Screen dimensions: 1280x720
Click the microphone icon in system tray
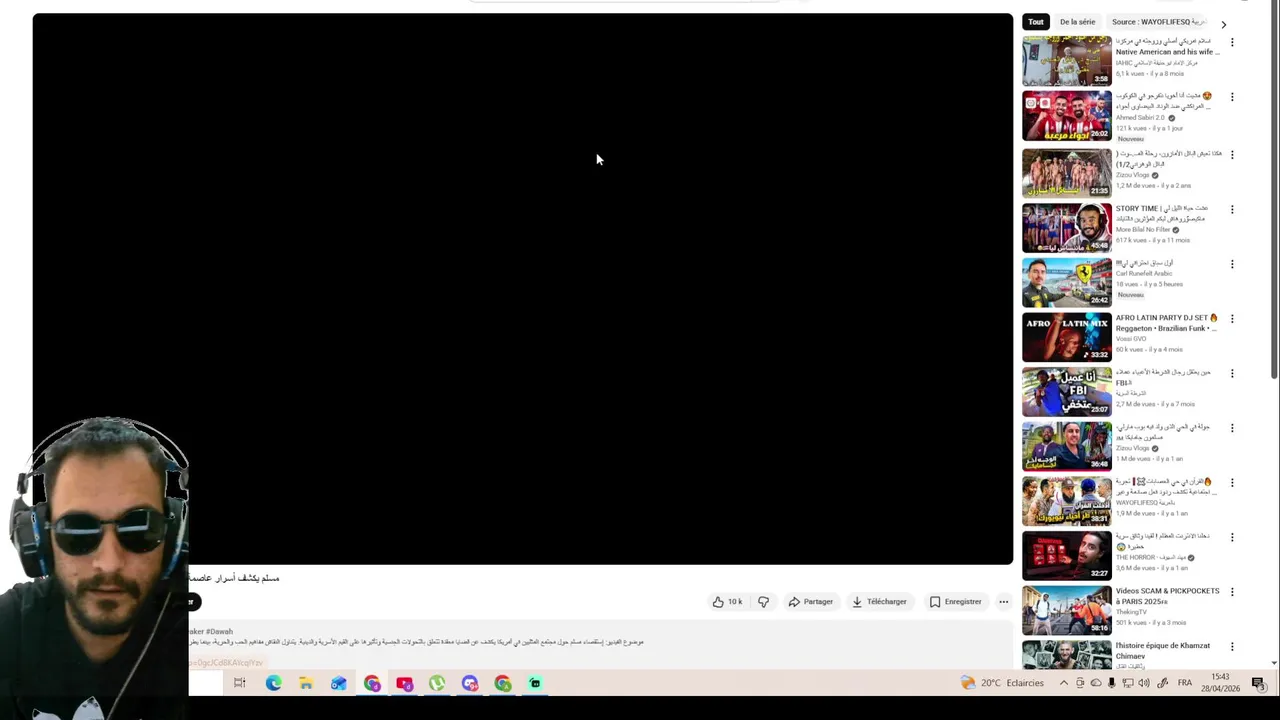1111,683
